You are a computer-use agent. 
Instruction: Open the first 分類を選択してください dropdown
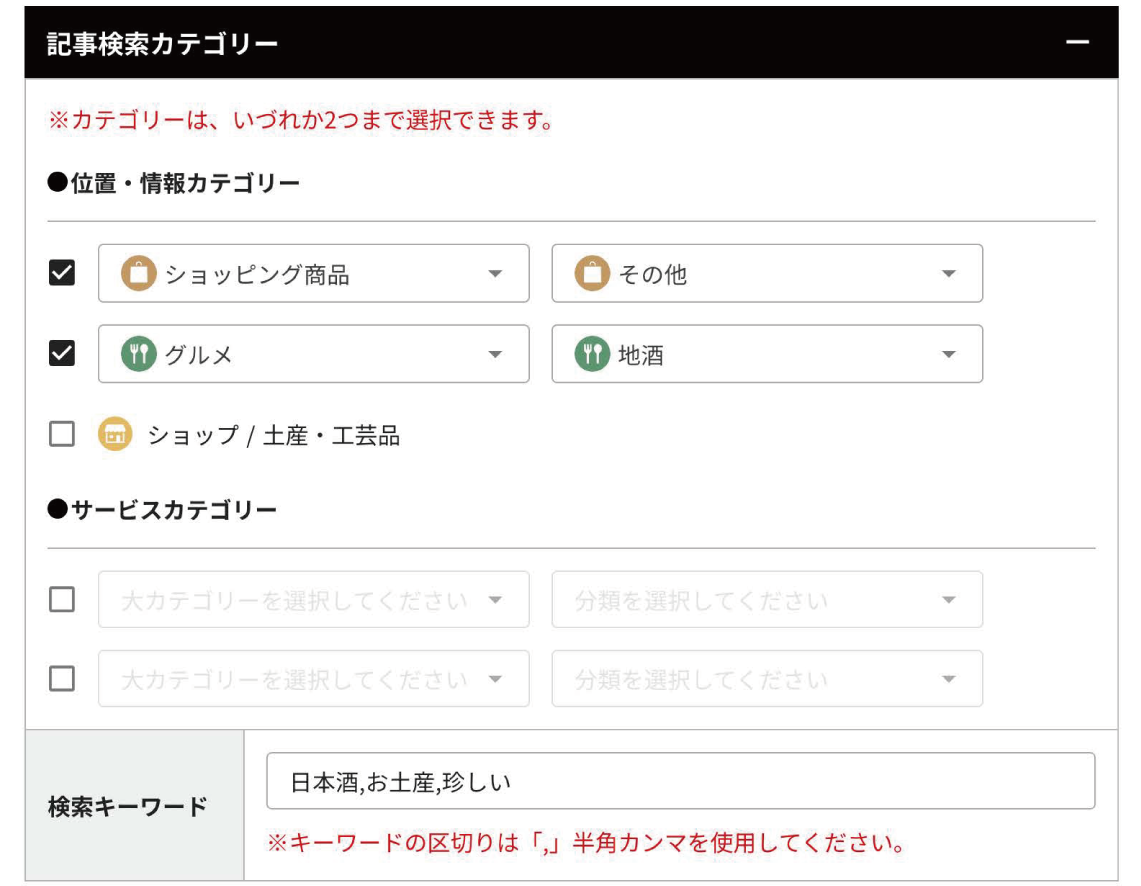pos(767,599)
